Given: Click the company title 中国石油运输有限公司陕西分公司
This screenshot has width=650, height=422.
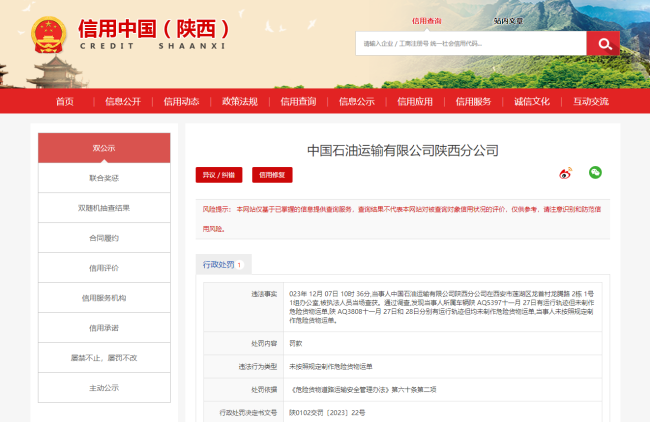Looking at the screenshot, I should click(x=403, y=150).
